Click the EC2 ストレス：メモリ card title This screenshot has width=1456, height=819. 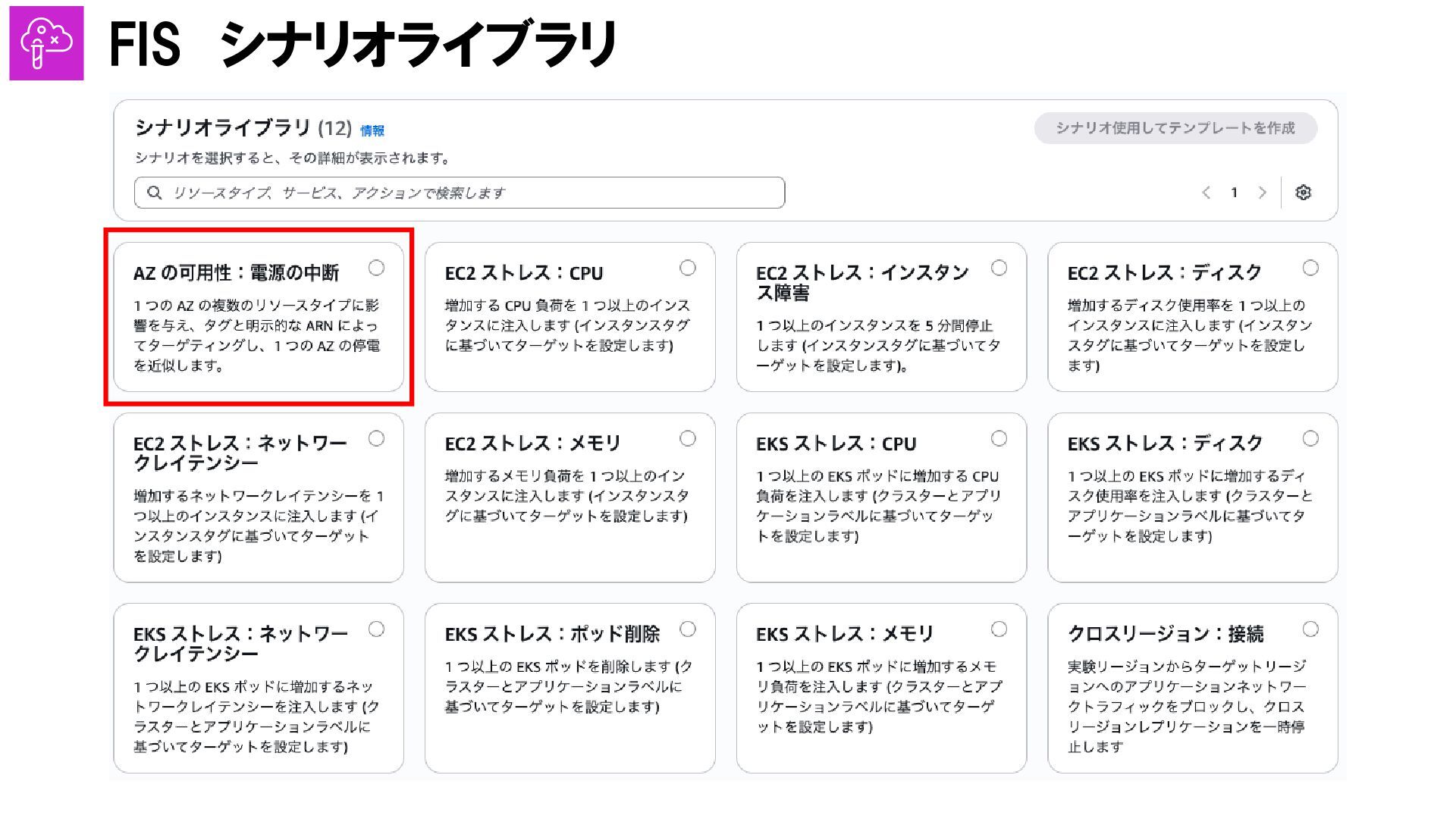(532, 444)
